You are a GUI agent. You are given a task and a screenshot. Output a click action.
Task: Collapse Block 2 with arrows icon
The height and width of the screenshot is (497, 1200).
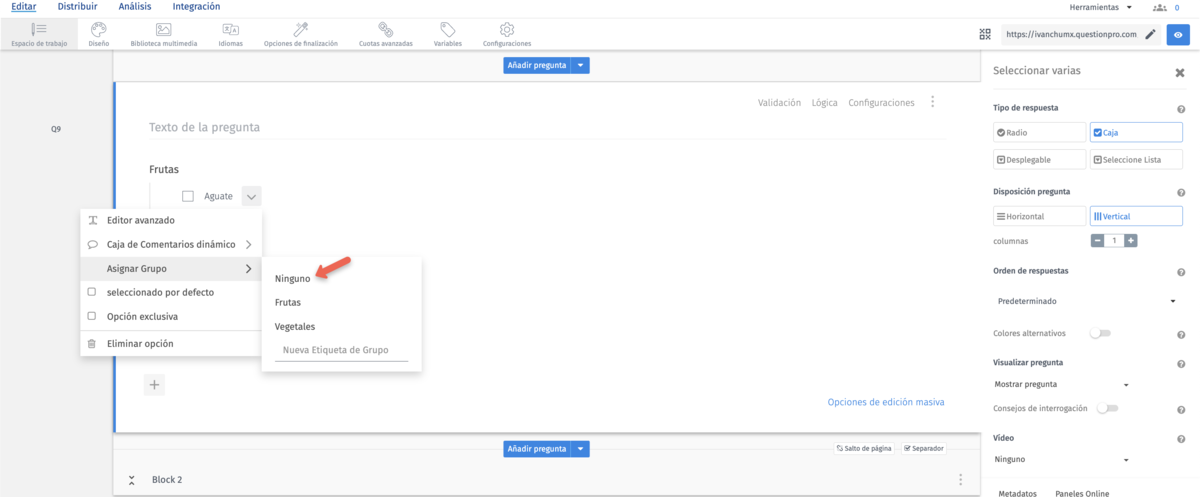point(131,480)
